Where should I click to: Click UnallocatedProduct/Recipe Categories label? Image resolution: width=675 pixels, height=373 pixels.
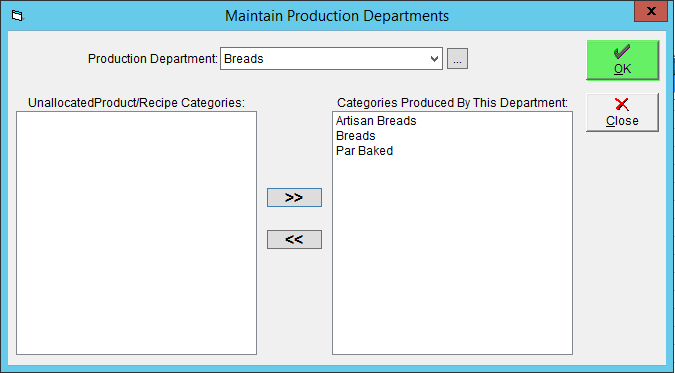136,103
